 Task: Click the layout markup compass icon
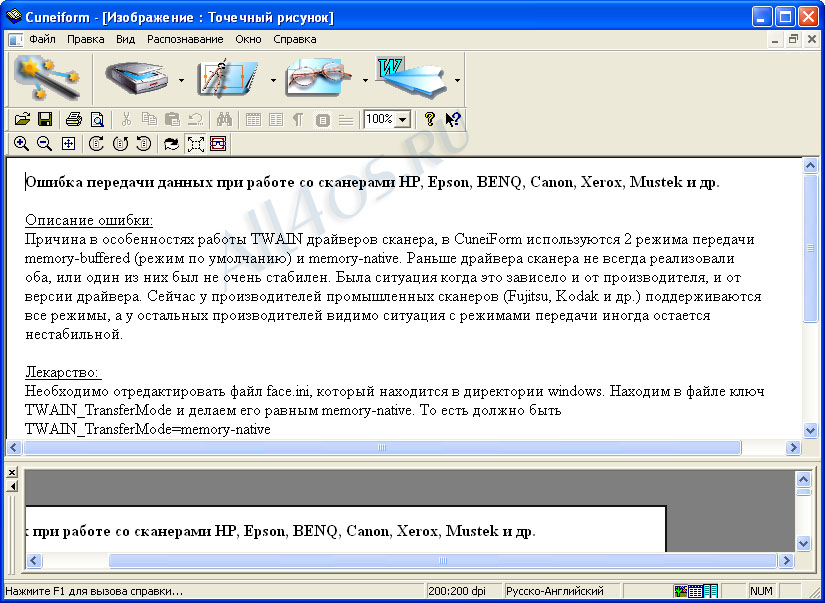[228, 79]
